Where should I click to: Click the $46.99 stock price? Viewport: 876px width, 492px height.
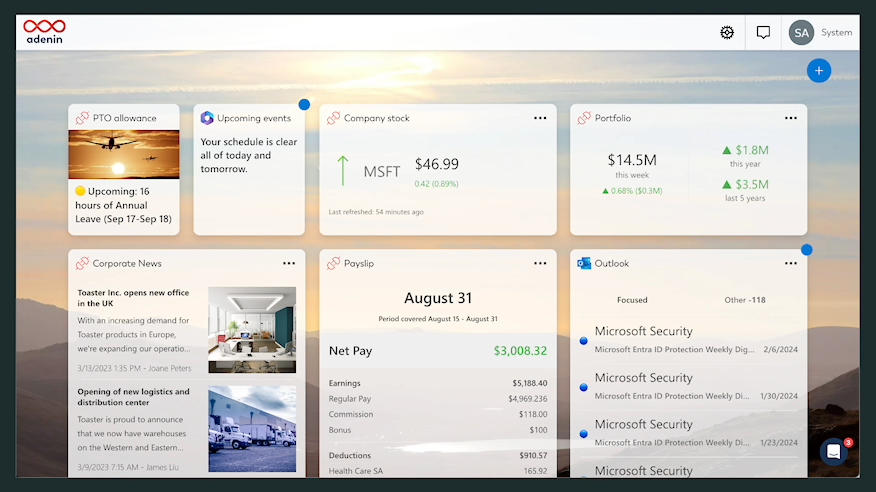(436, 164)
